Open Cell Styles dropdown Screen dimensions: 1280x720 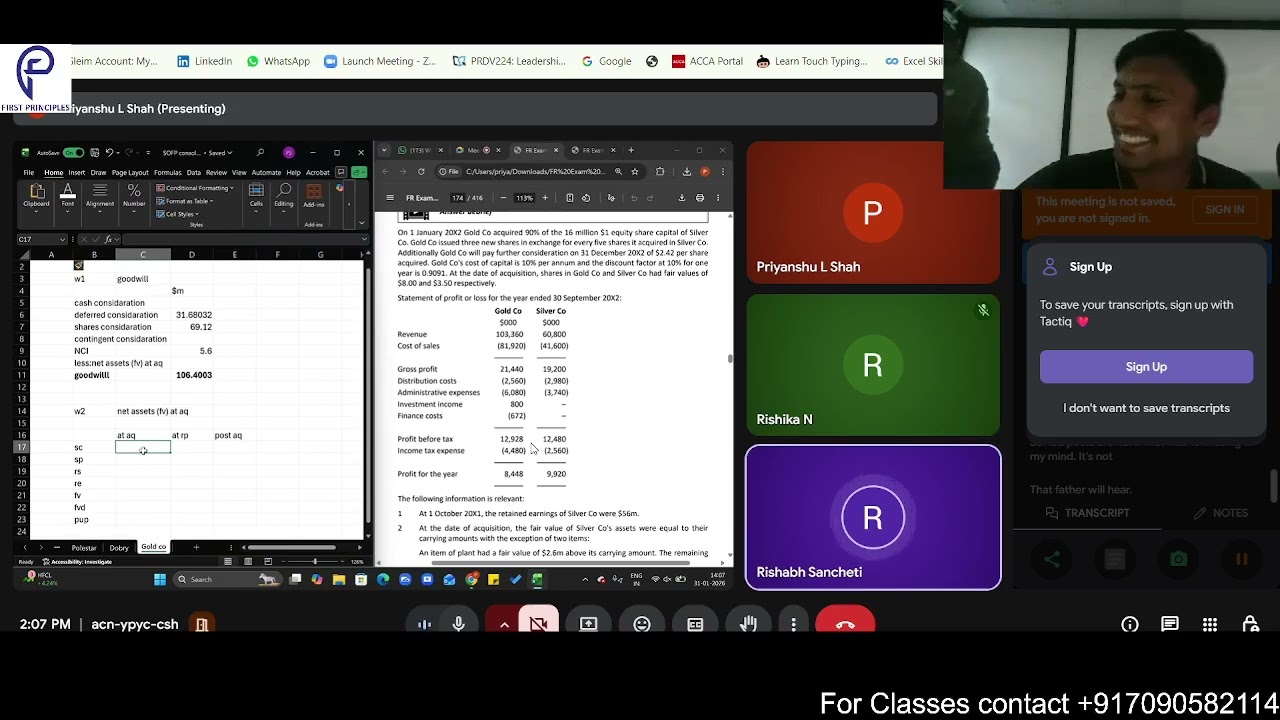176,214
